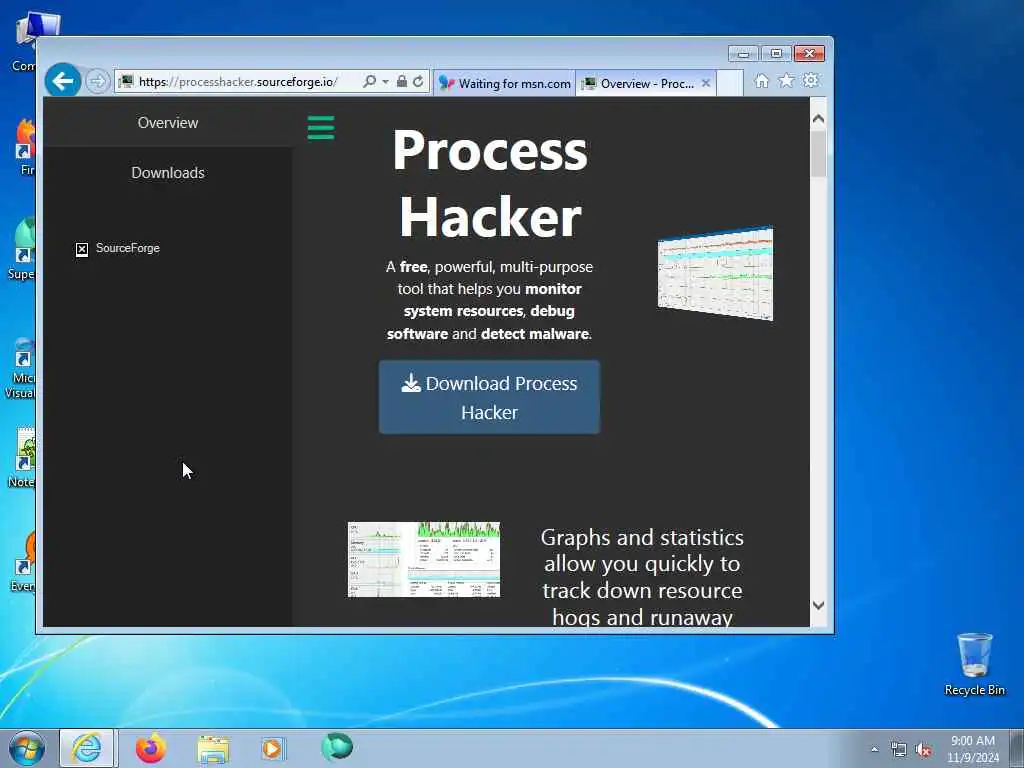Click broken image icon beside SourceForge
The height and width of the screenshot is (768, 1024).
[x=82, y=249]
